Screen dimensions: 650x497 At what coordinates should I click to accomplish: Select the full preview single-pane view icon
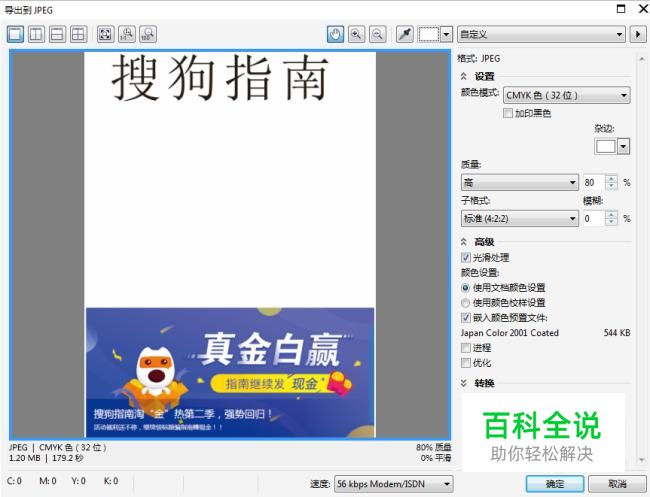[x=15, y=34]
